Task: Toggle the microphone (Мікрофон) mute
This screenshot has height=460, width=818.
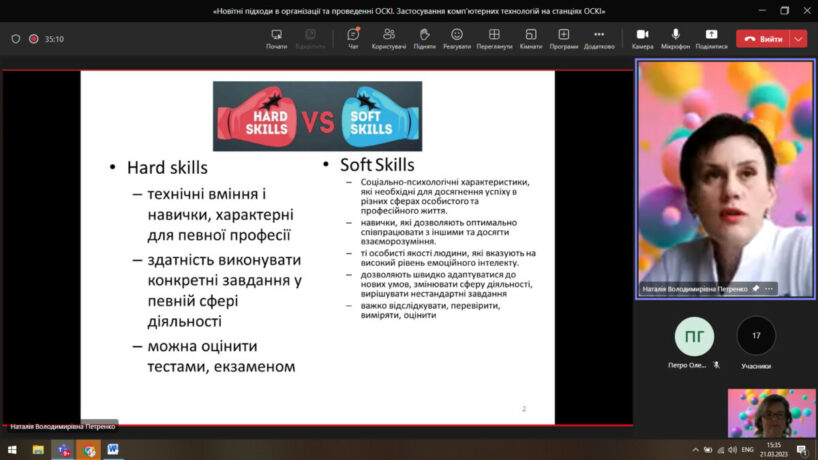Action: 676,38
